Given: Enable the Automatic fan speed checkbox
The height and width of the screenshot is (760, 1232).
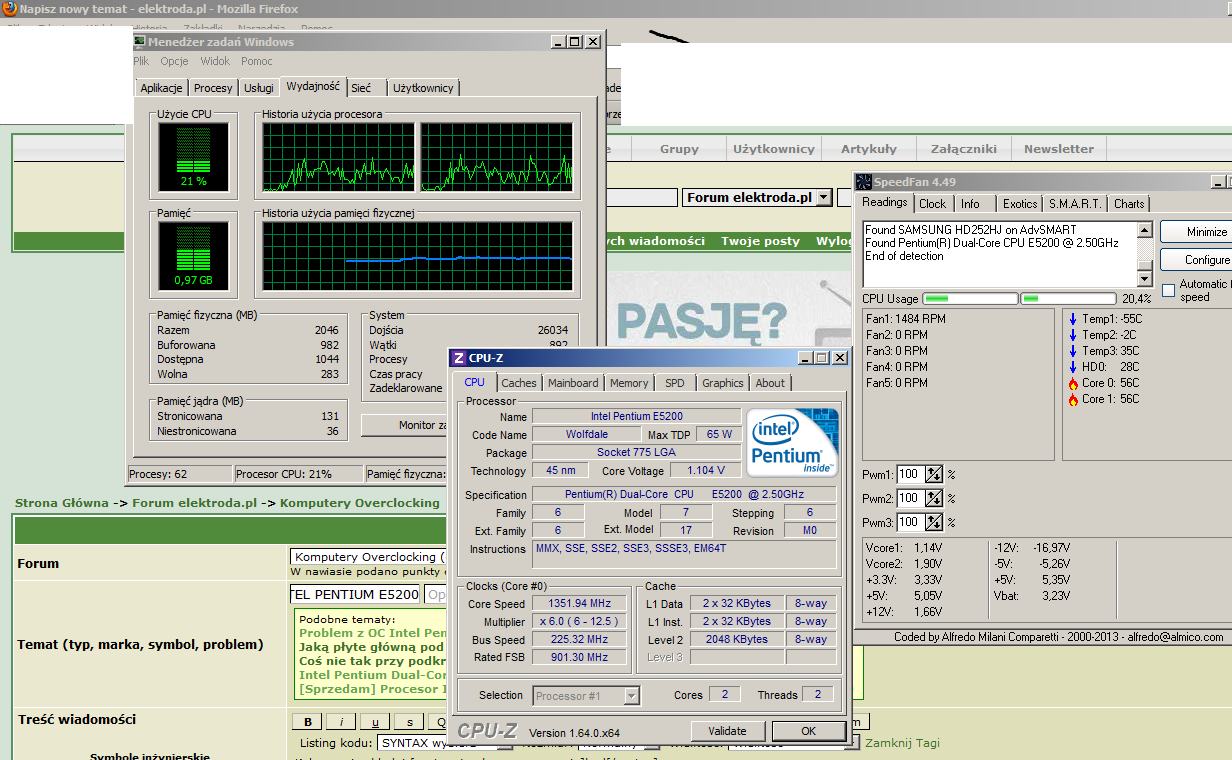Looking at the screenshot, I should point(1169,290).
